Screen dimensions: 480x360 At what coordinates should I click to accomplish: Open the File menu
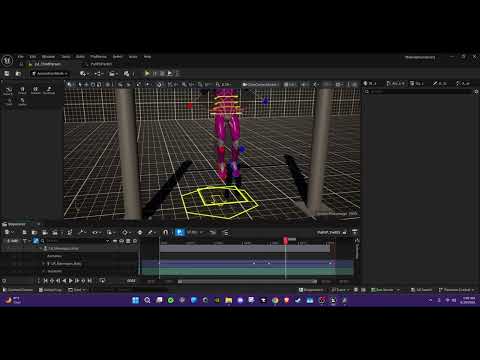21,57
